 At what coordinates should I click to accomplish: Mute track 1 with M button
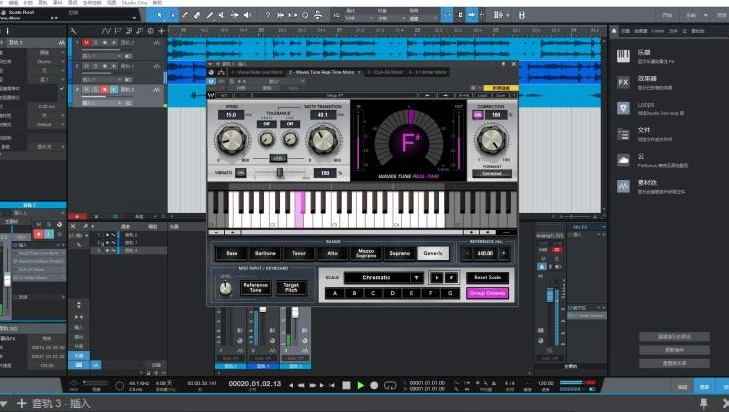pyautogui.click(x=86, y=43)
